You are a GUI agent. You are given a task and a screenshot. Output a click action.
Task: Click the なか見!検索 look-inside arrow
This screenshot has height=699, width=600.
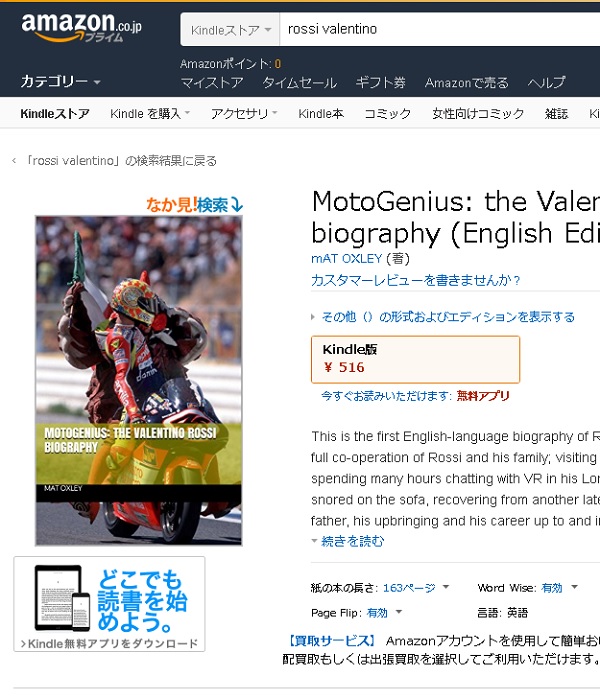point(237,205)
